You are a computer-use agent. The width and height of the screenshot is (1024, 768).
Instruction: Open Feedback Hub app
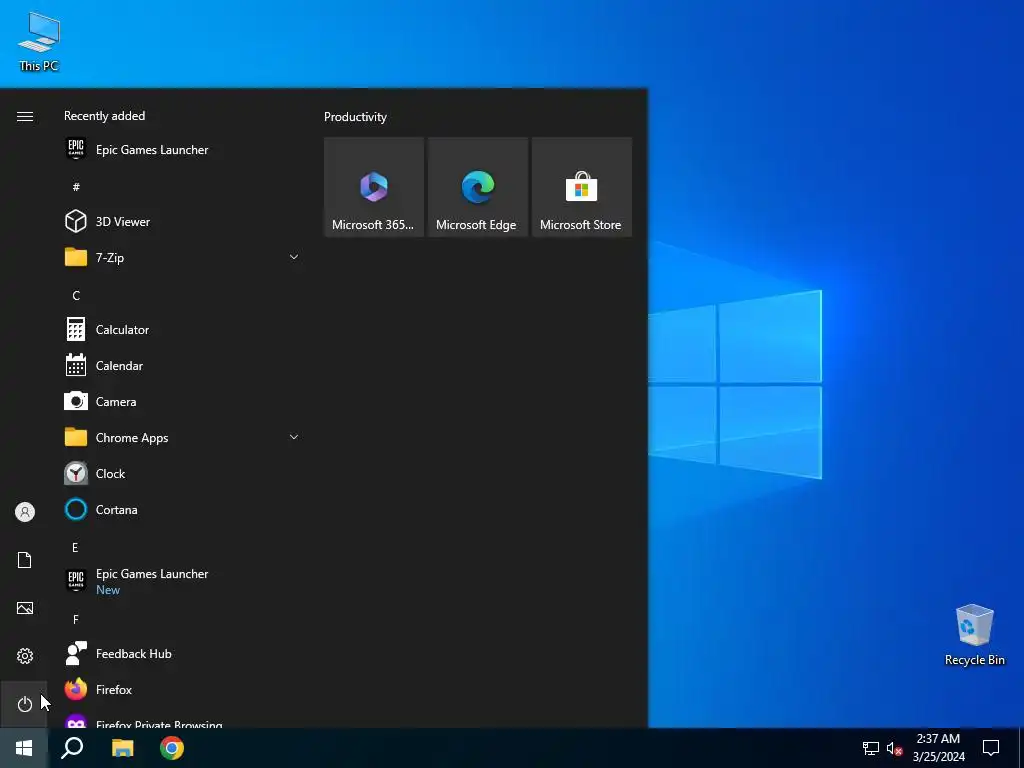183,654
